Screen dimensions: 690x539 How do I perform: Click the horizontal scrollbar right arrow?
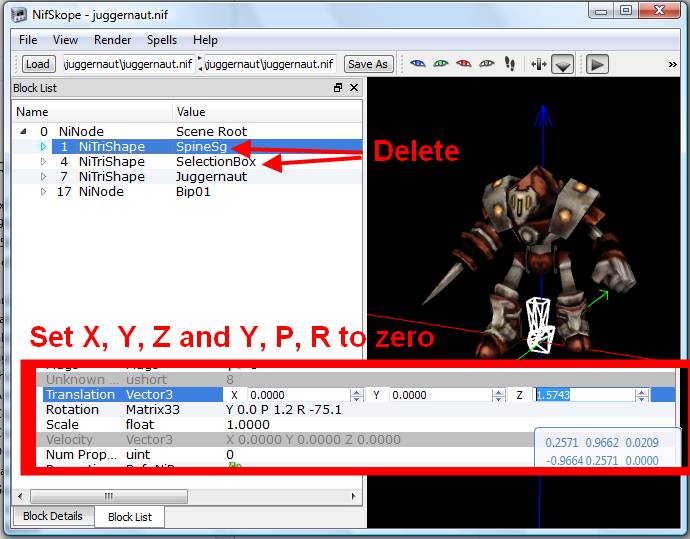353,496
